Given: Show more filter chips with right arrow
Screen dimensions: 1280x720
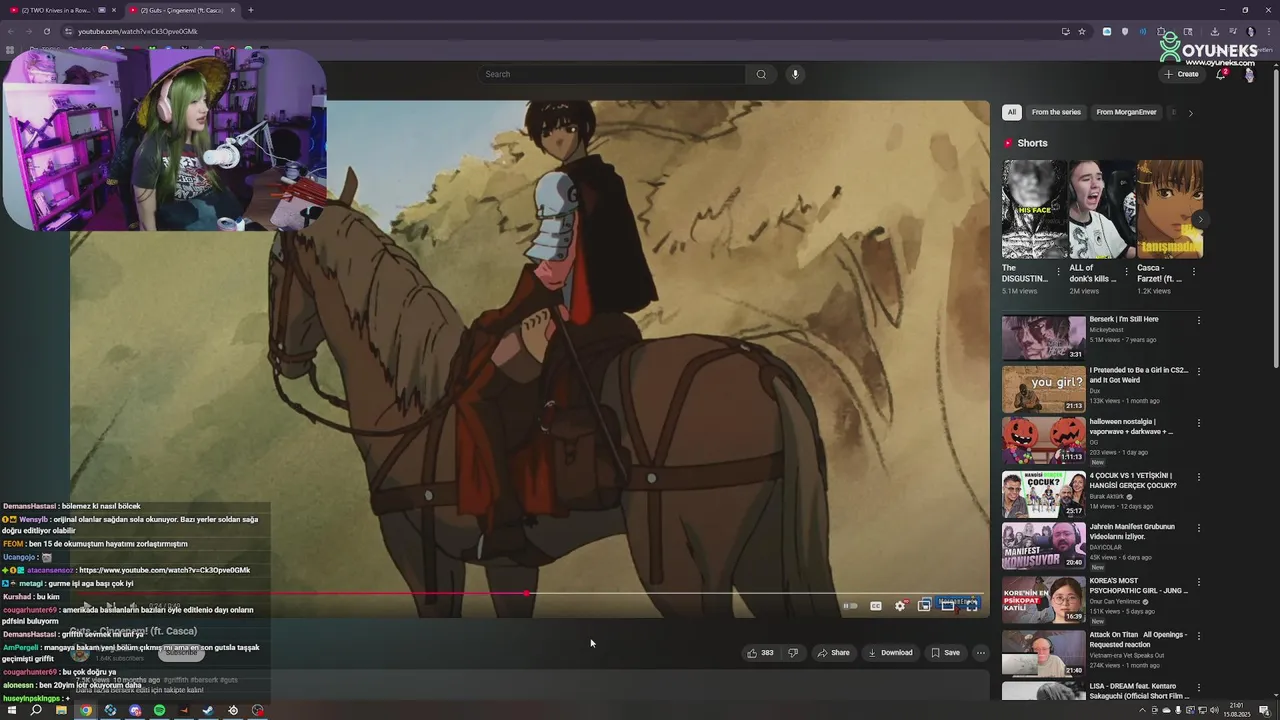Looking at the screenshot, I should [x=1190, y=113].
